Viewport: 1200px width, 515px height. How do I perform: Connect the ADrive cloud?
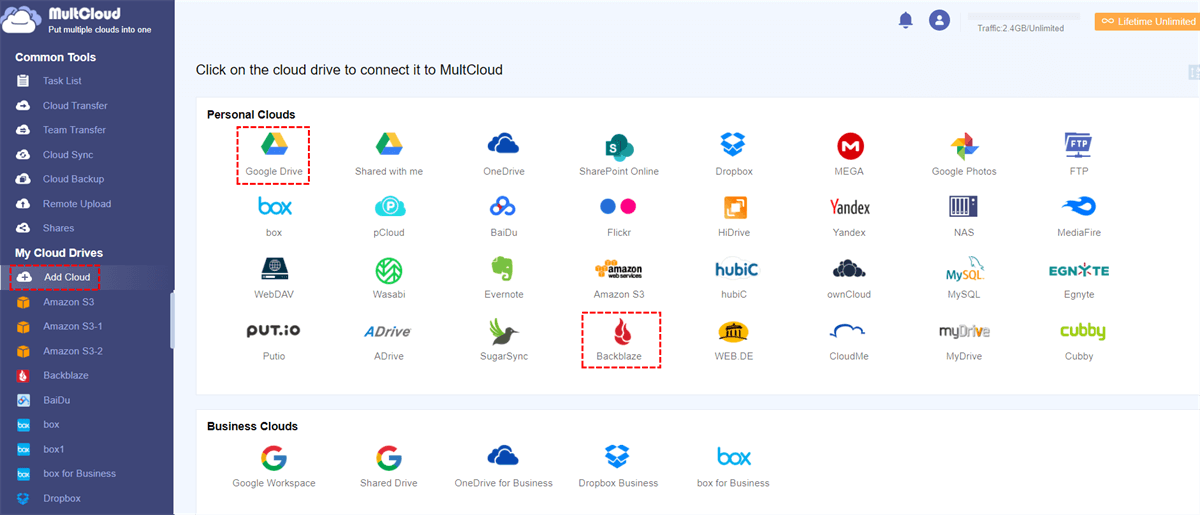tap(389, 340)
